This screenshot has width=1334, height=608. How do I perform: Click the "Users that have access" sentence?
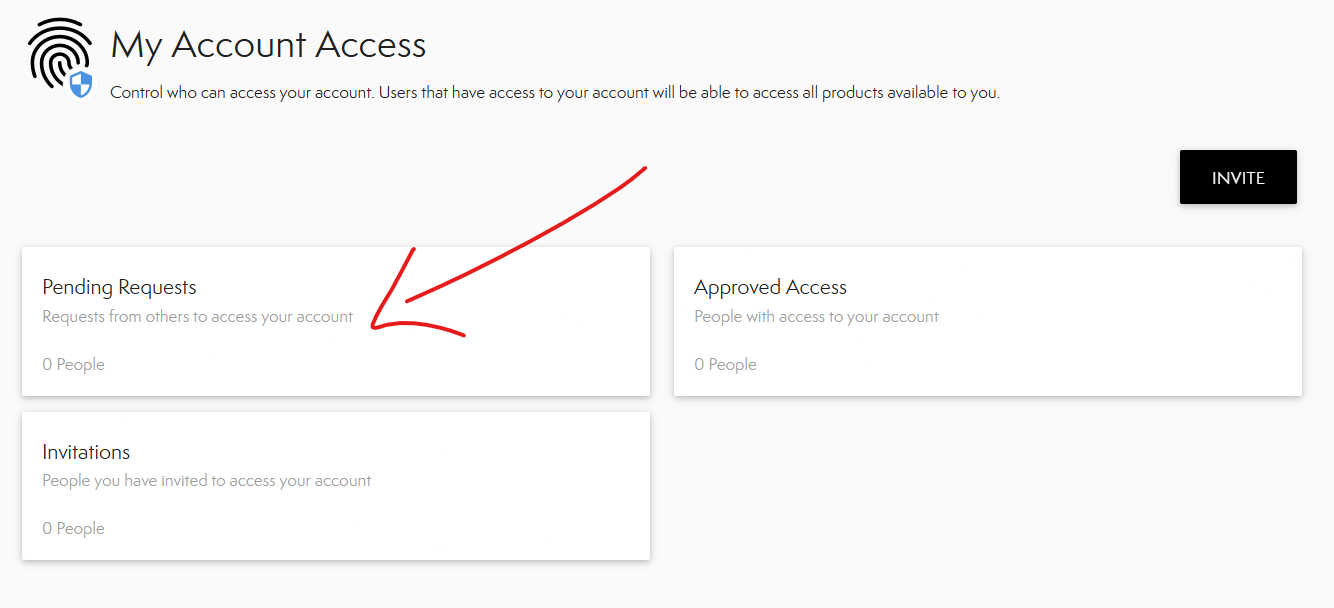click(724, 93)
